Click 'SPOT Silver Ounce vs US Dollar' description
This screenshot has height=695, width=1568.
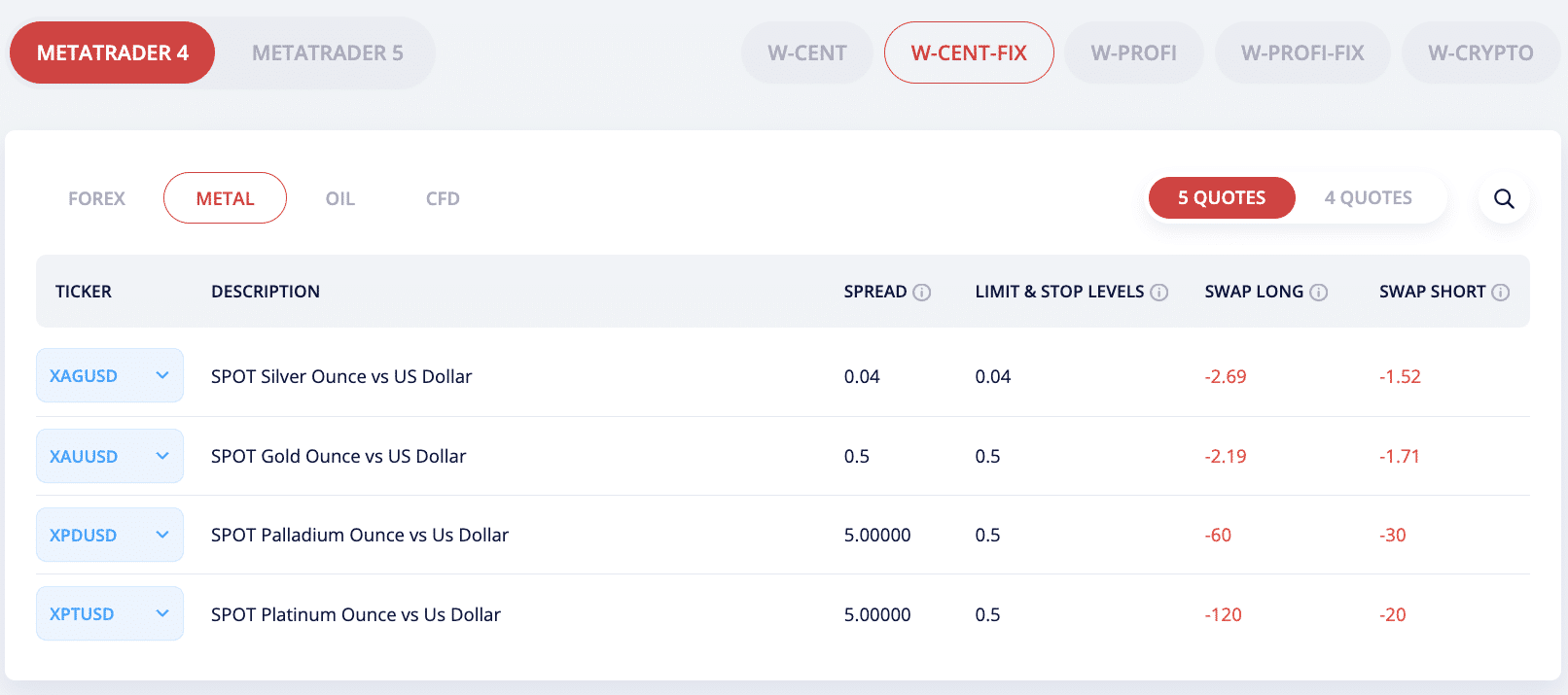(341, 376)
